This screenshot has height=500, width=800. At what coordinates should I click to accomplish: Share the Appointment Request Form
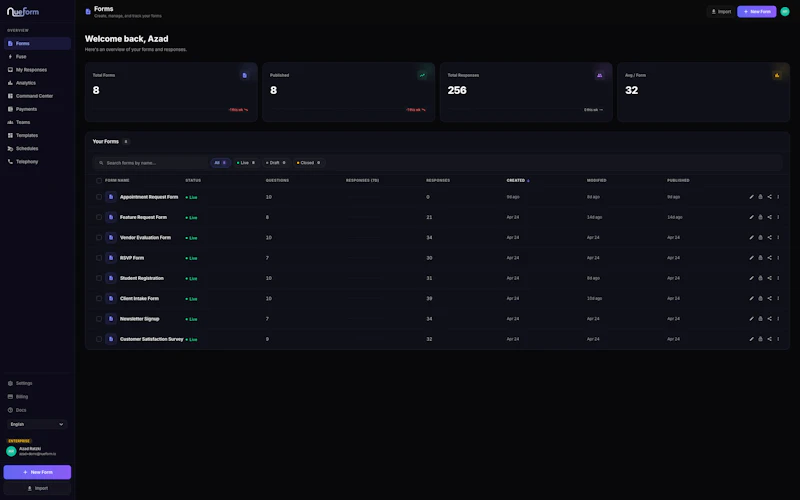(769, 197)
